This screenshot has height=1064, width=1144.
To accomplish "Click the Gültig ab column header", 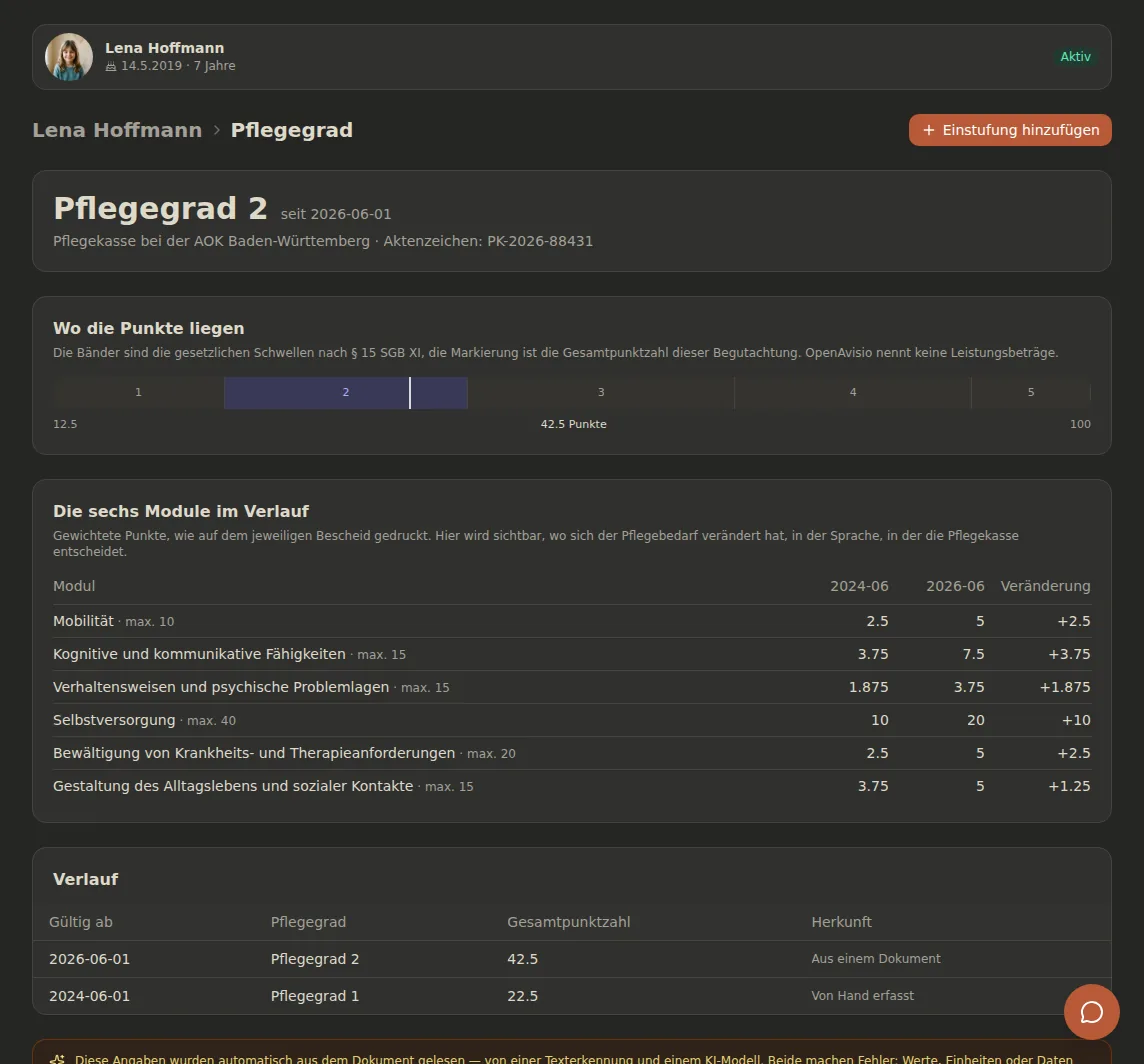I will tap(80, 922).
